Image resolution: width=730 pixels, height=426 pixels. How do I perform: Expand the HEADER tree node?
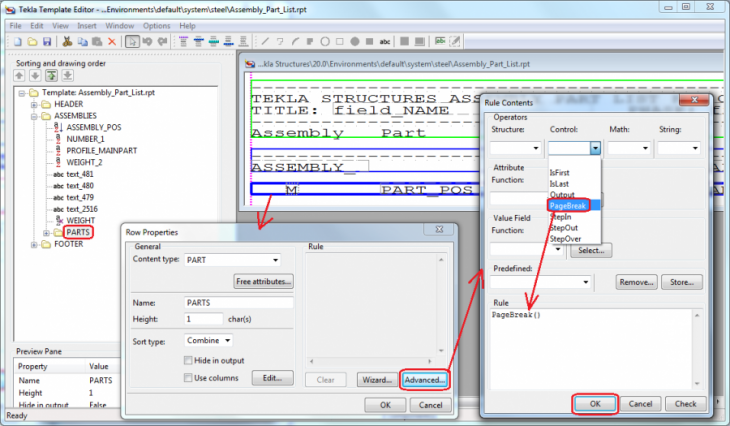click(x=34, y=104)
